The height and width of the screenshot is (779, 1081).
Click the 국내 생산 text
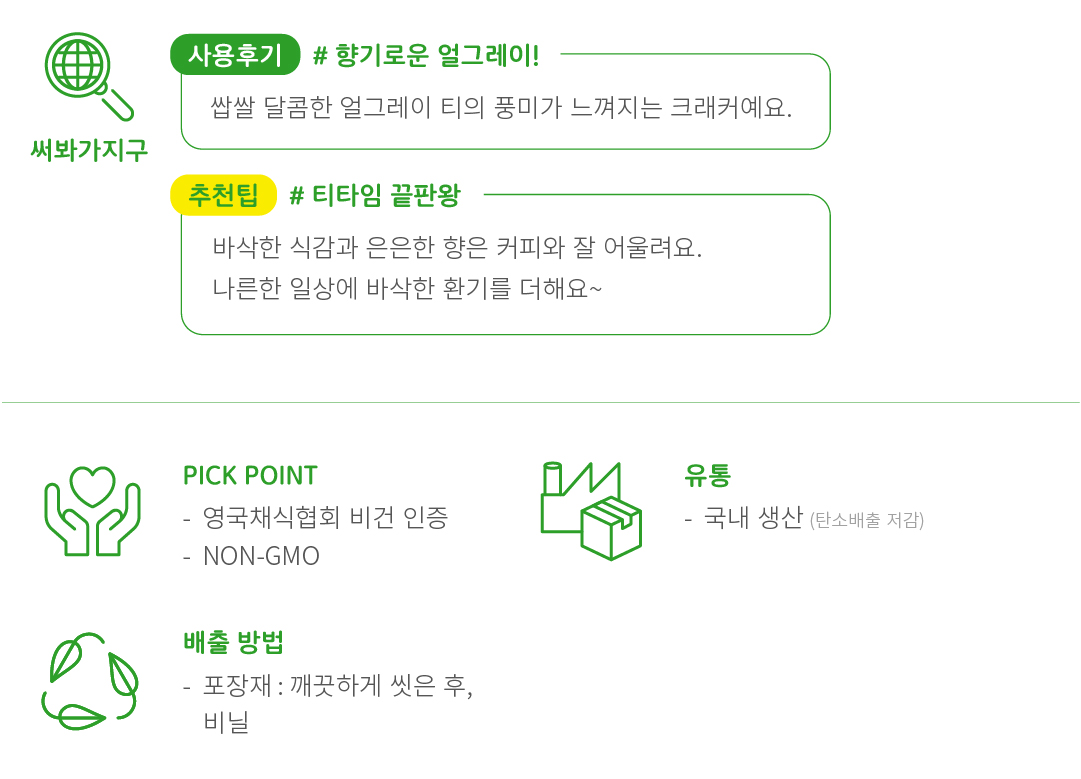[x=753, y=518]
